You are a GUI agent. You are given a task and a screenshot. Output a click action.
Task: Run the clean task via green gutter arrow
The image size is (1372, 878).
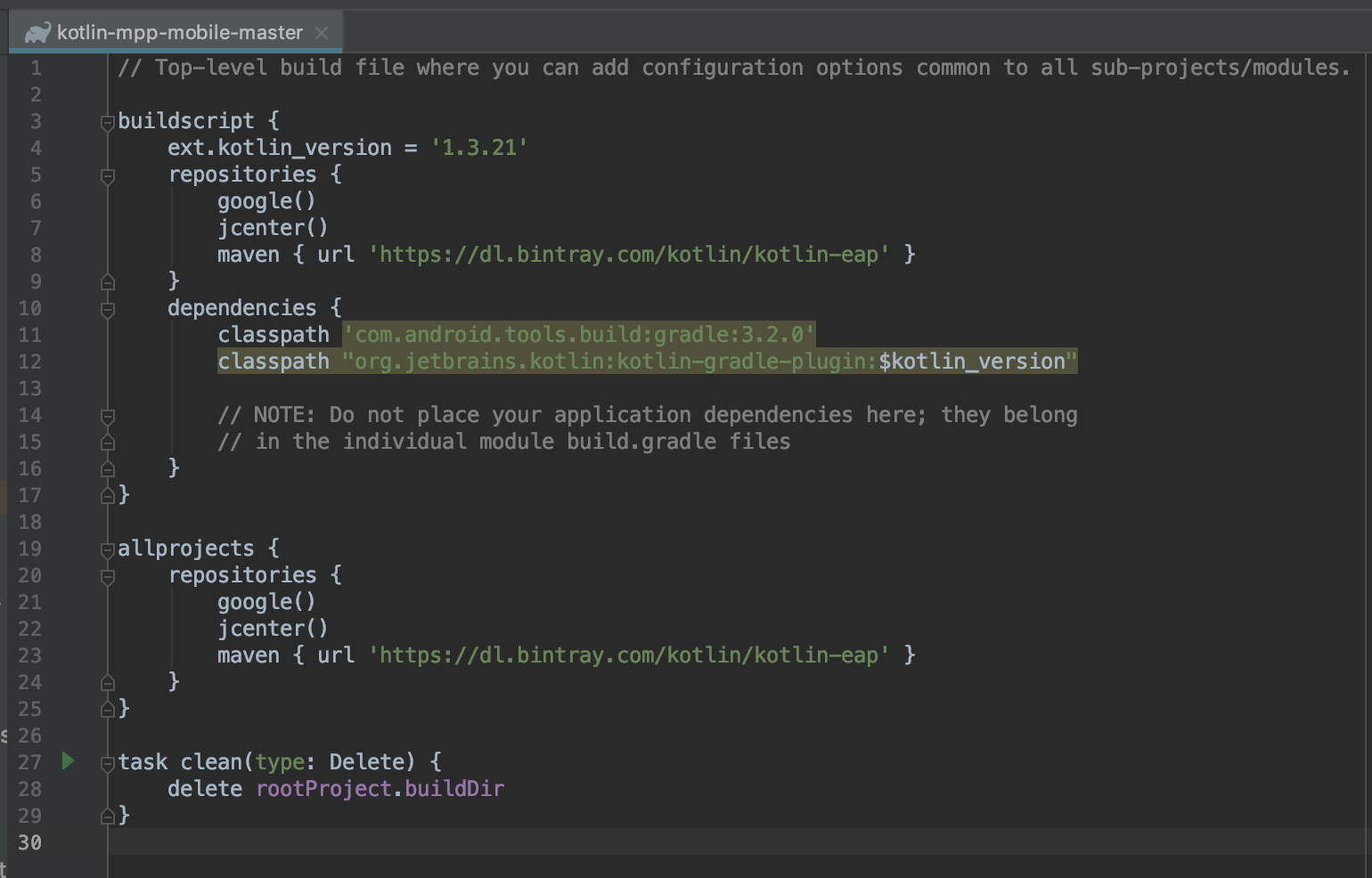tap(68, 761)
